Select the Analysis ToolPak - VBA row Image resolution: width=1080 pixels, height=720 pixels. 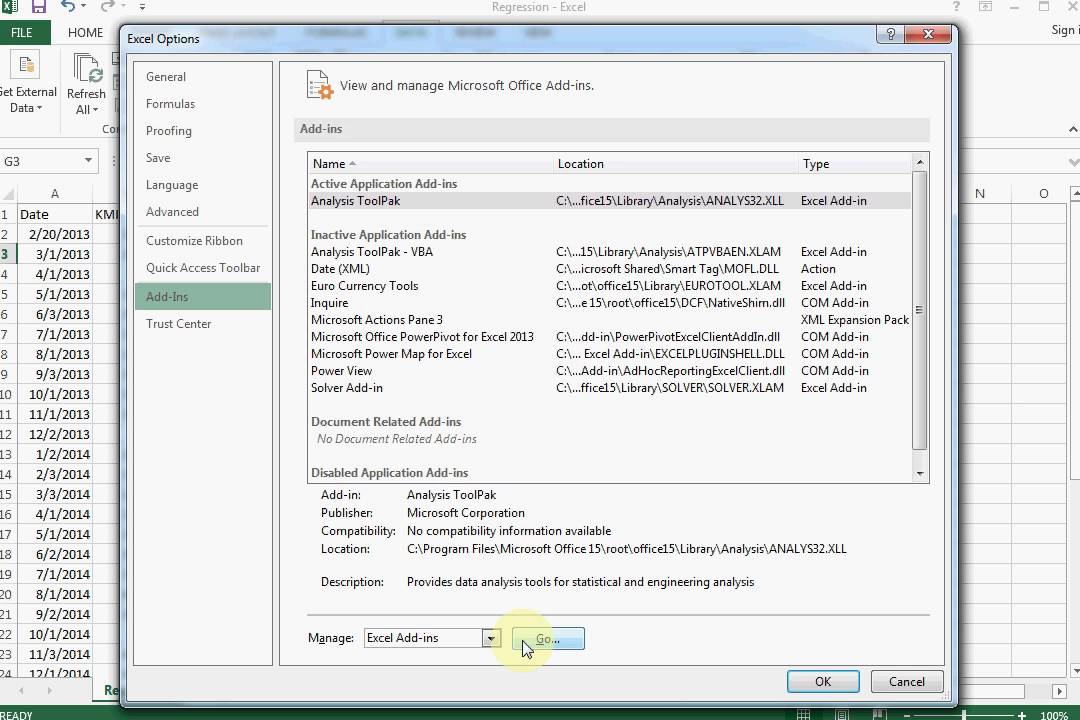610,251
